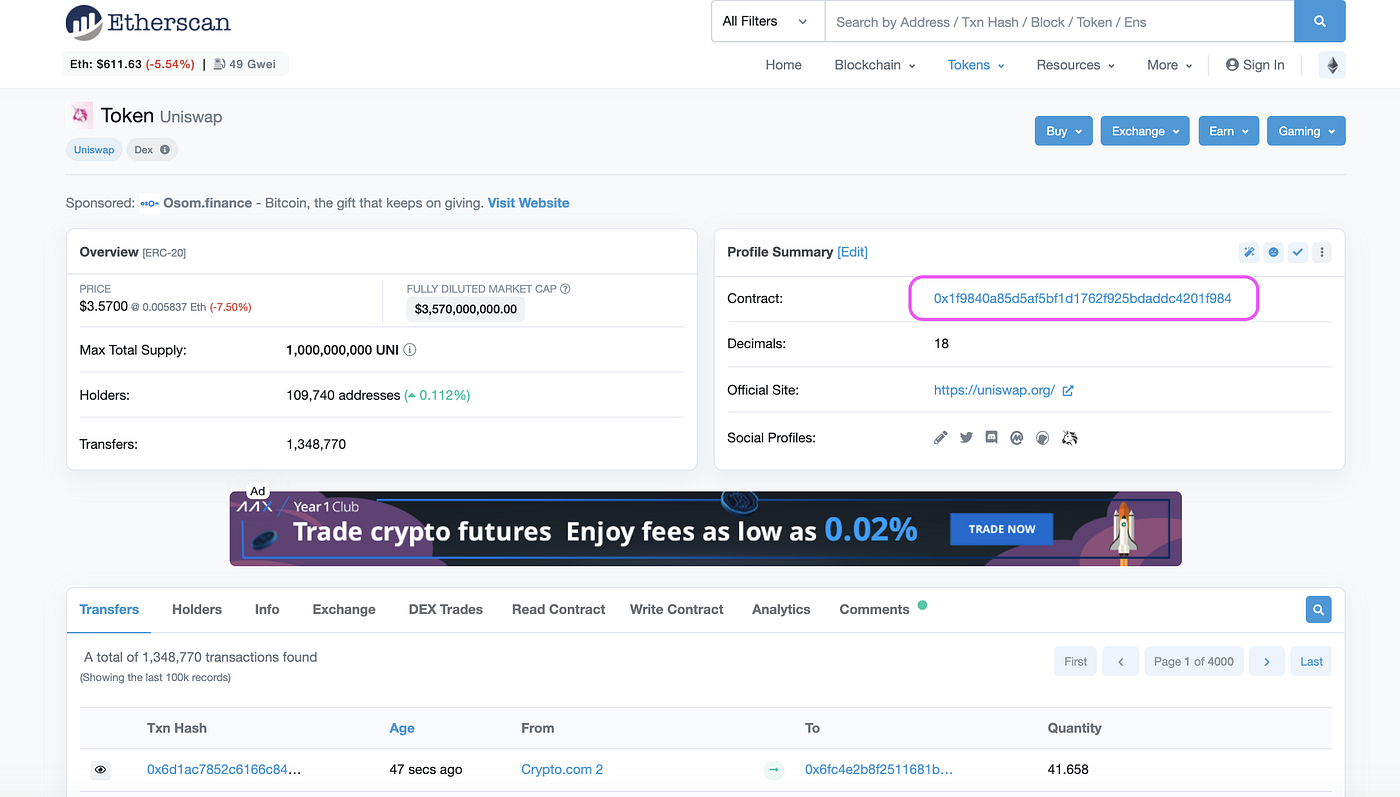This screenshot has width=1400, height=797.
Task: Click the search icon in the transfers tab bar
Action: point(1319,609)
